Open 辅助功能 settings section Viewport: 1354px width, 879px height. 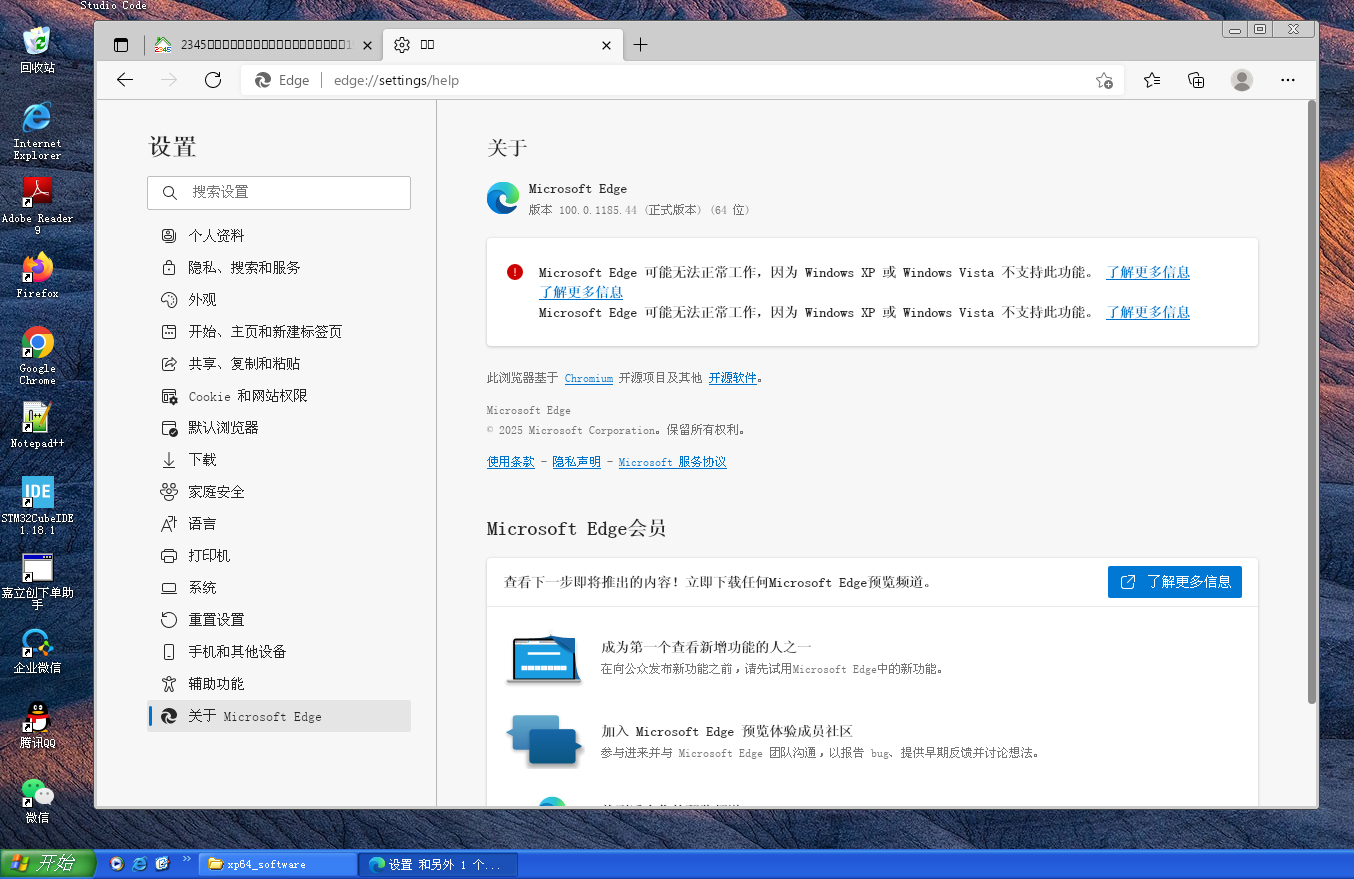click(279, 684)
